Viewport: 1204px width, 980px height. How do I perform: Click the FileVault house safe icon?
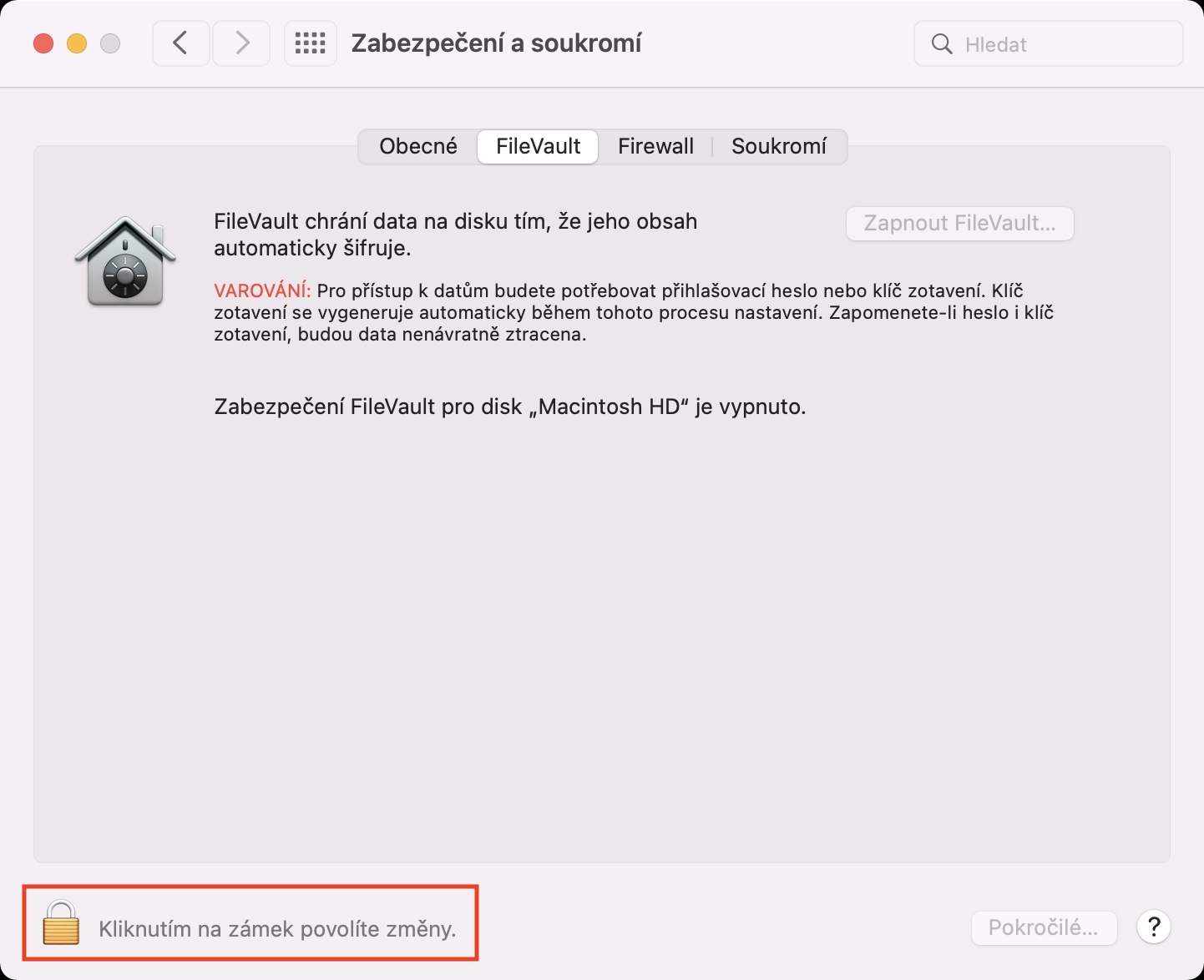(125, 261)
